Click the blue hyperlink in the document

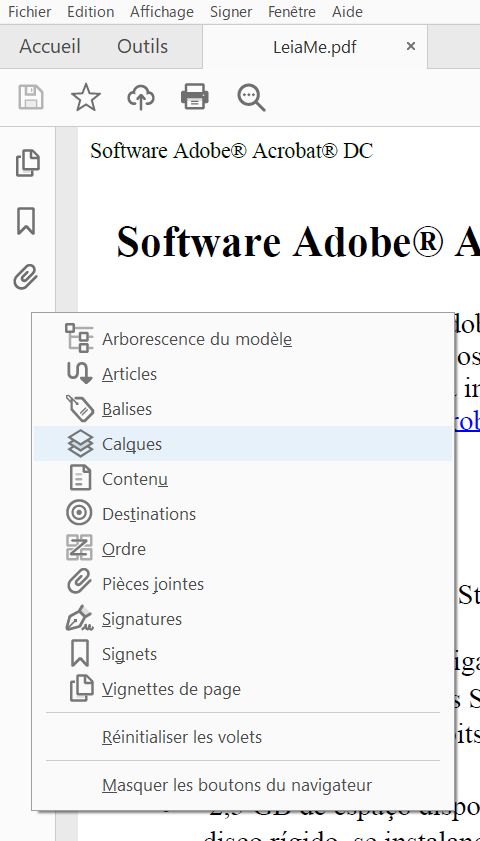(467, 423)
